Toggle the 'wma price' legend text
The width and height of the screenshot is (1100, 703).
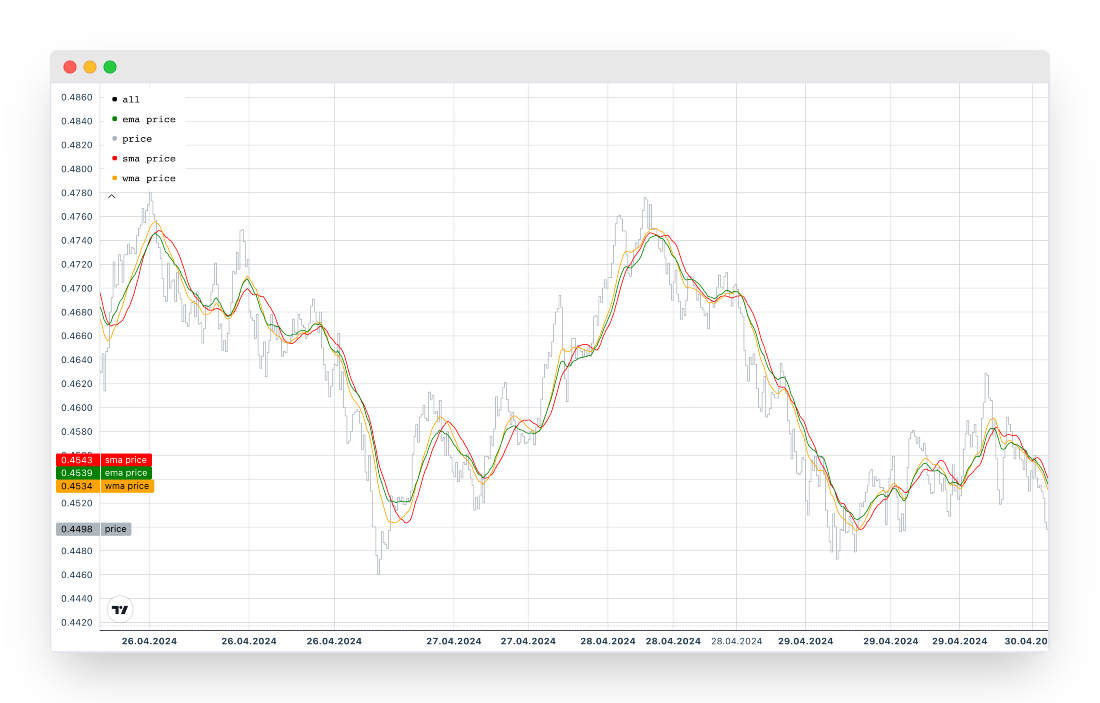coord(148,178)
